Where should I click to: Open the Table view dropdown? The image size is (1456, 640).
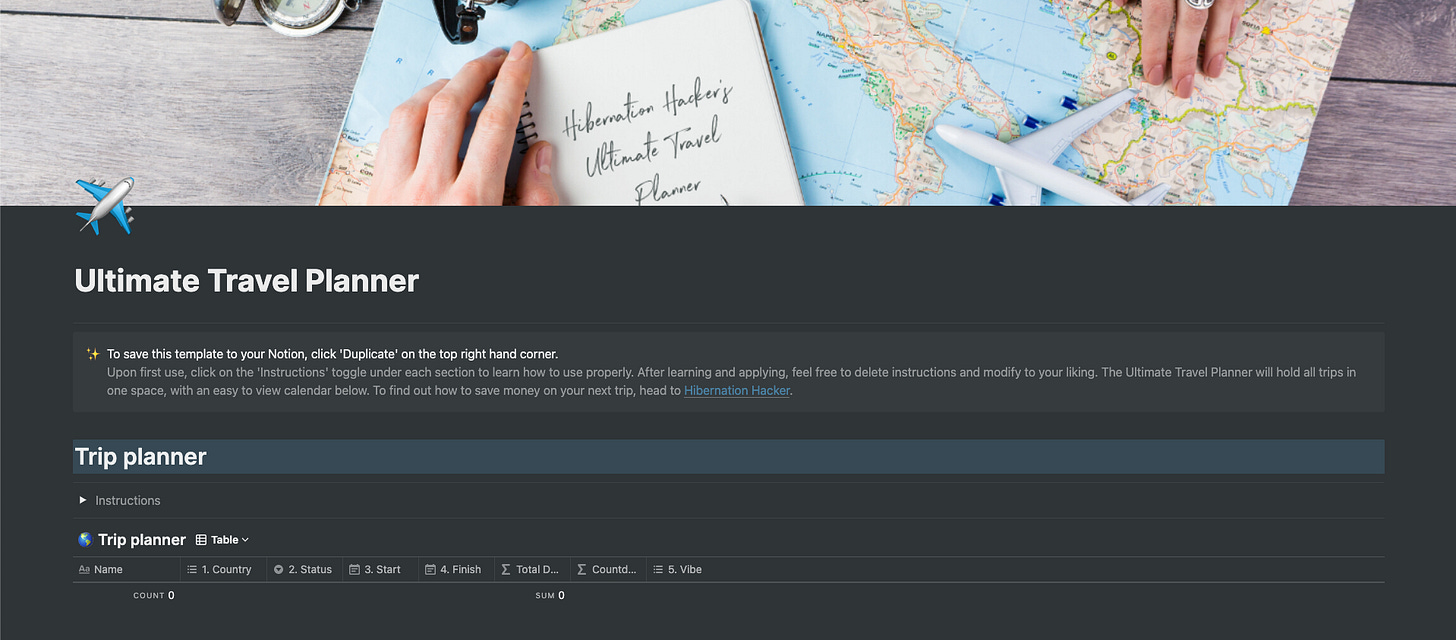(222, 540)
